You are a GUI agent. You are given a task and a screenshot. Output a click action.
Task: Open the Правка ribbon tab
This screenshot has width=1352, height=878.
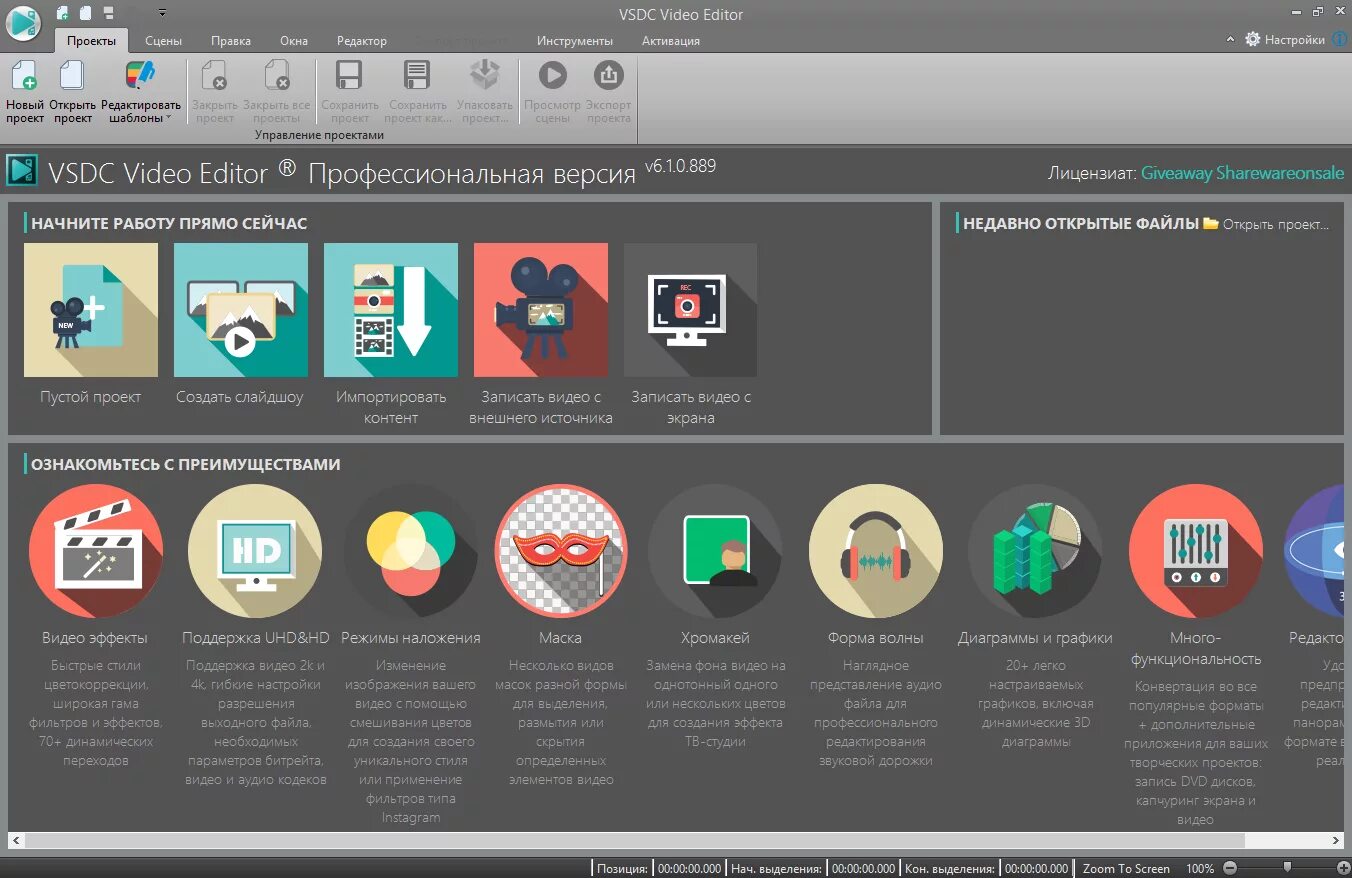[231, 41]
